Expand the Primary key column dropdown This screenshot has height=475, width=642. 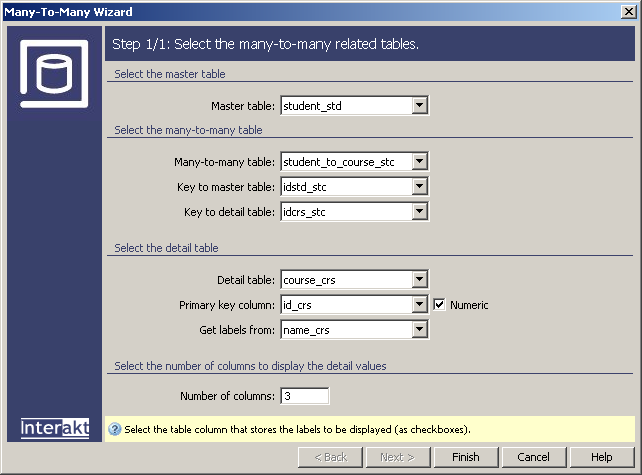click(420, 304)
